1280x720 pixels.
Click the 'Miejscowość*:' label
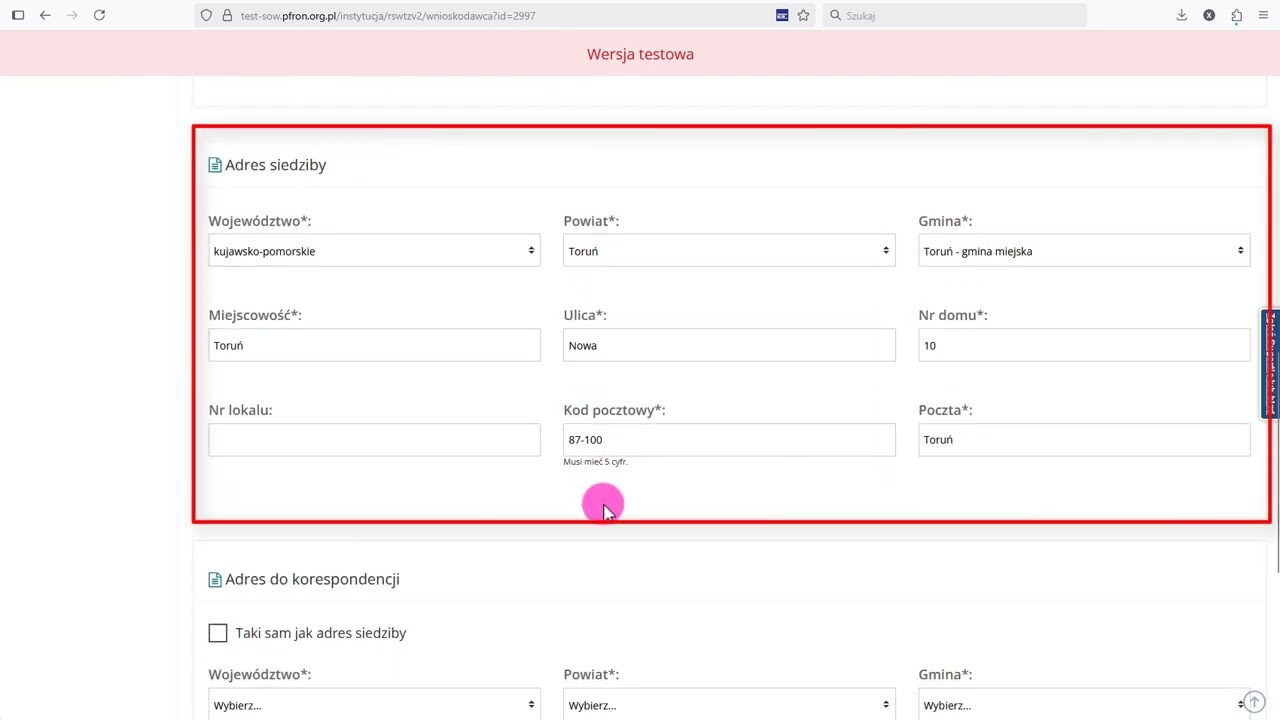tap(255, 315)
